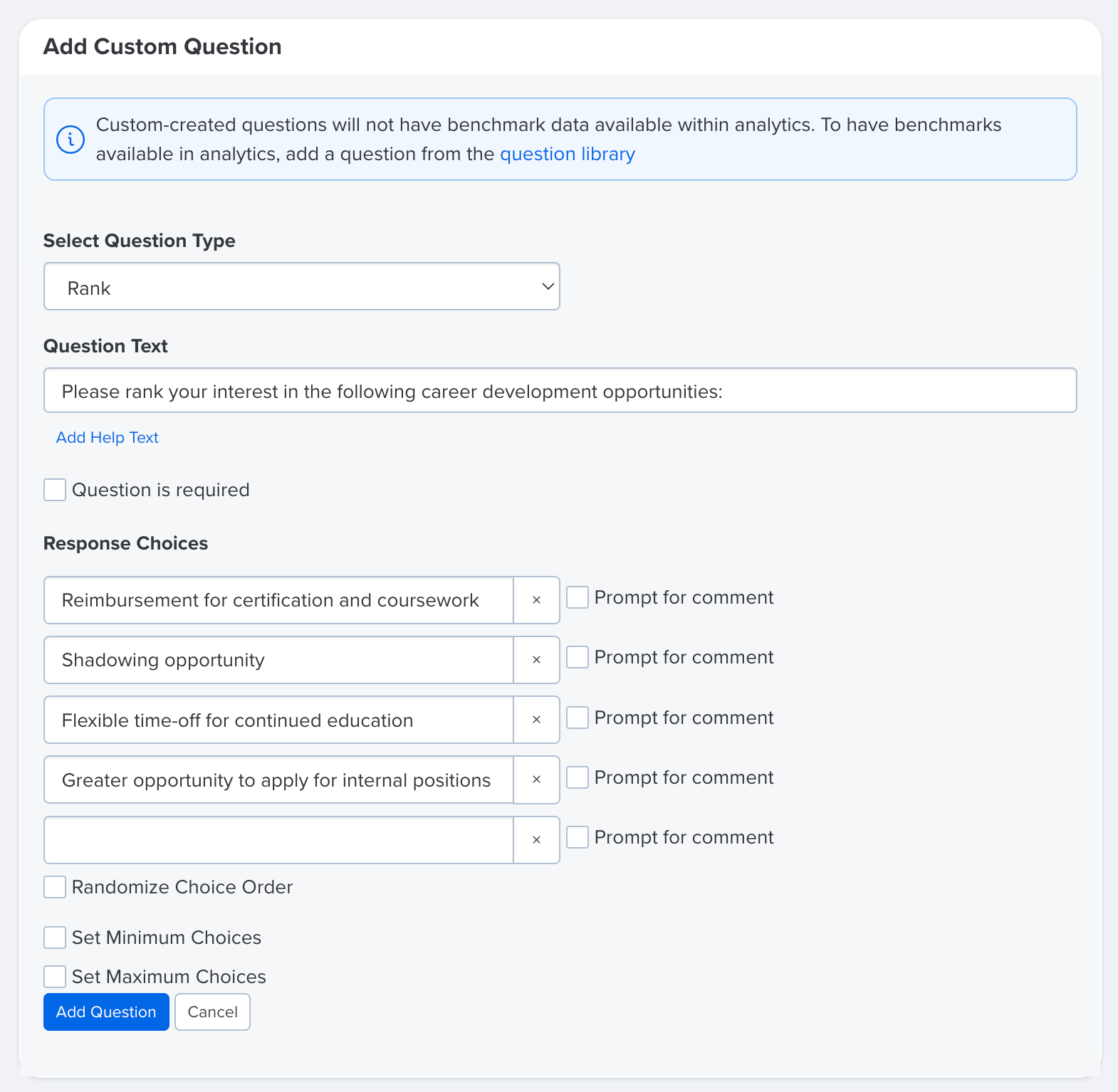
Task: Open the question library link
Action: 567,154
